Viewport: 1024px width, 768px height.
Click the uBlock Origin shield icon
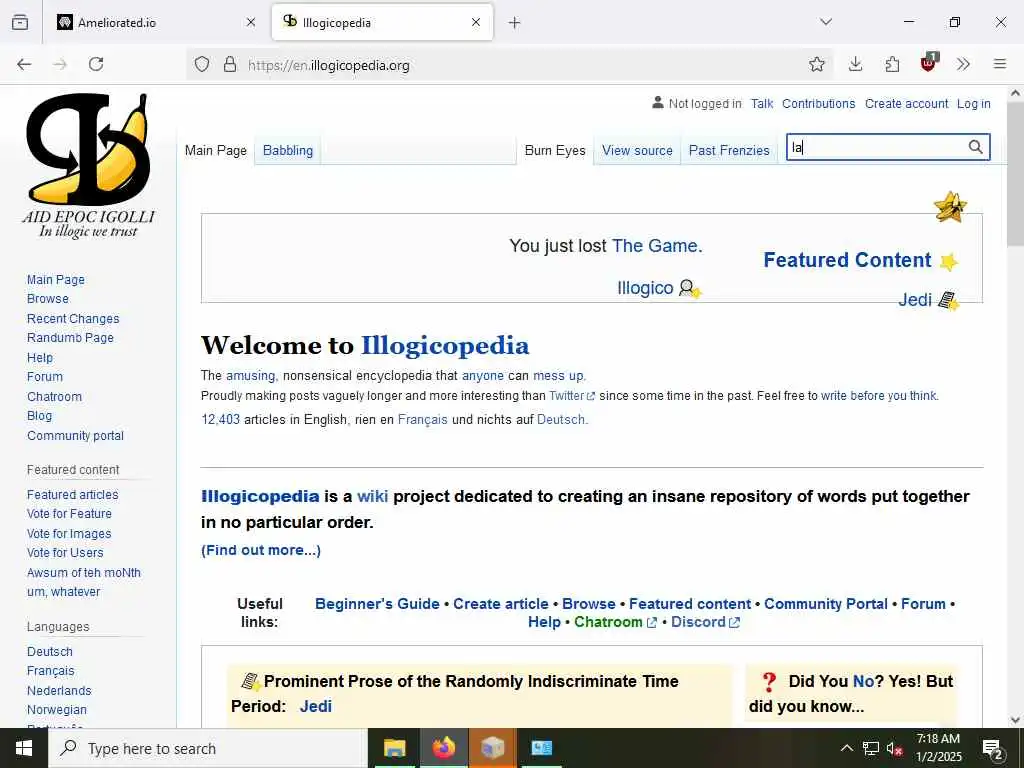(x=928, y=63)
